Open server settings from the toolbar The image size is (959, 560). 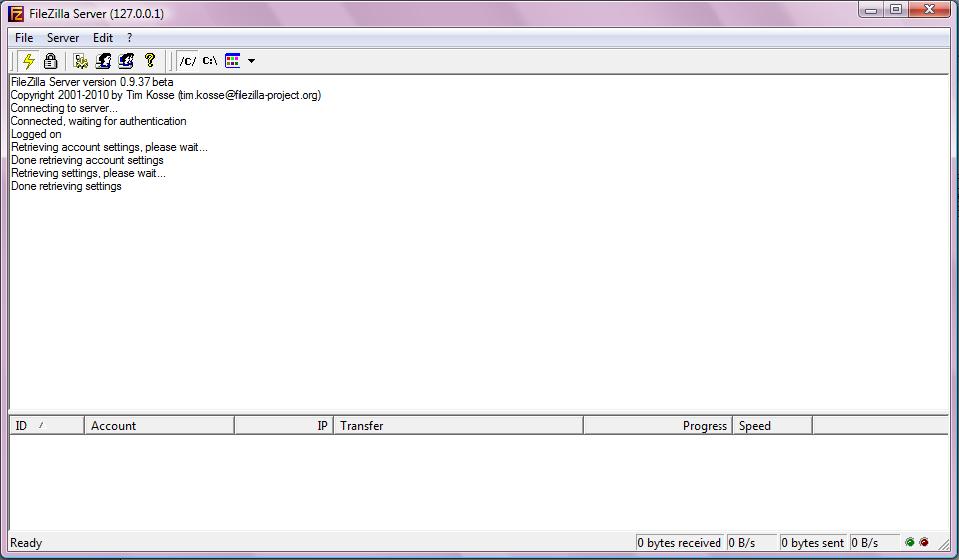click(x=81, y=61)
